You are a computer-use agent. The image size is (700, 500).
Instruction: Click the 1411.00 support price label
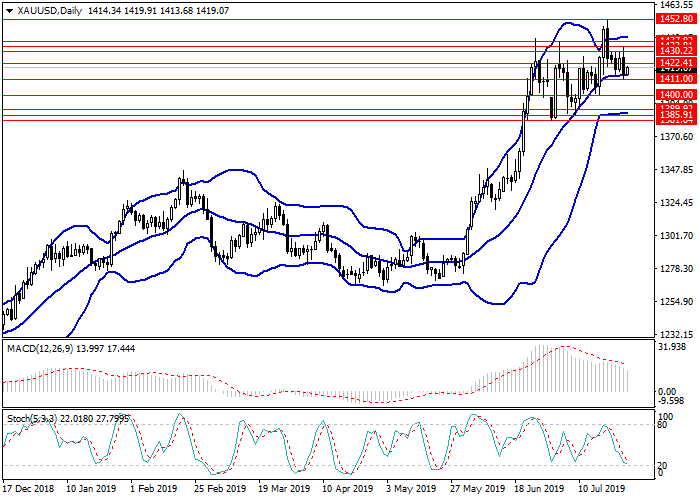click(x=676, y=78)
